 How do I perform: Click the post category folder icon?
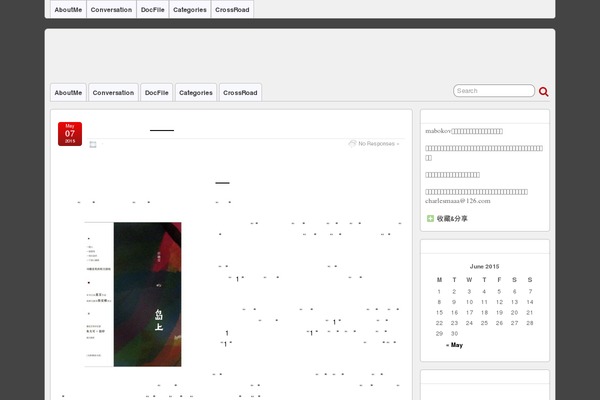coord(93,144)
